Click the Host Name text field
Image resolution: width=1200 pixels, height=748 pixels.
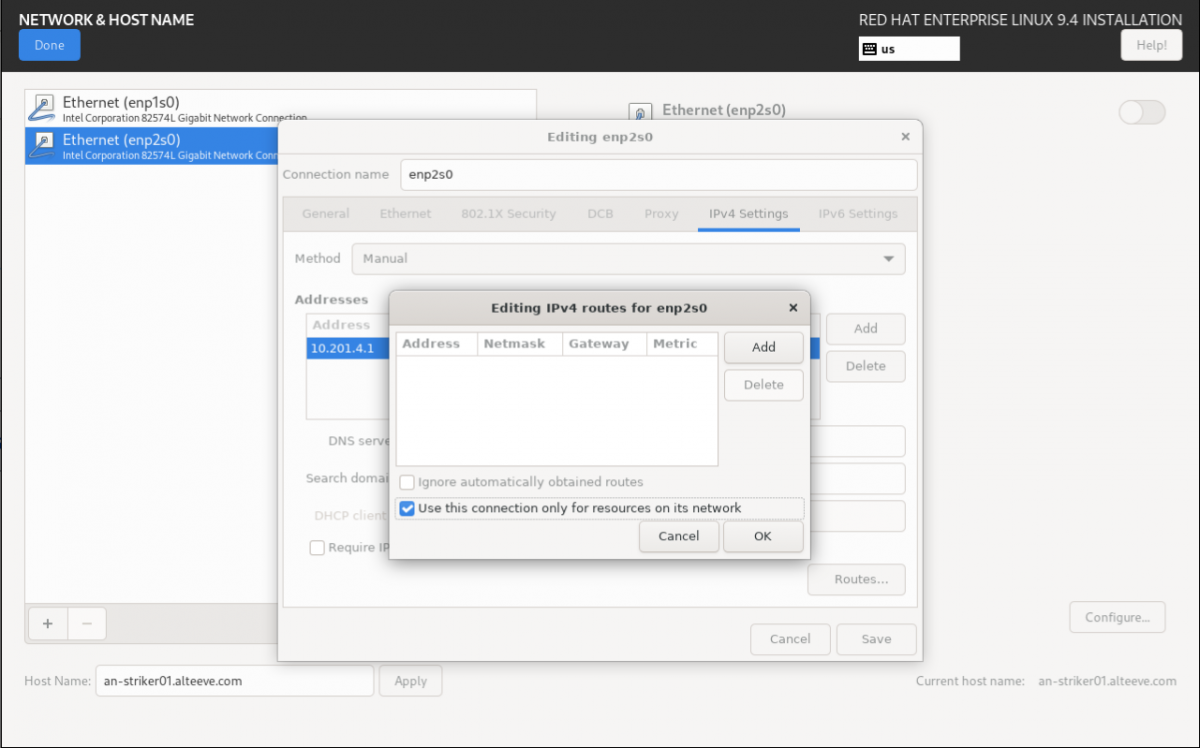tap(234, 681)
